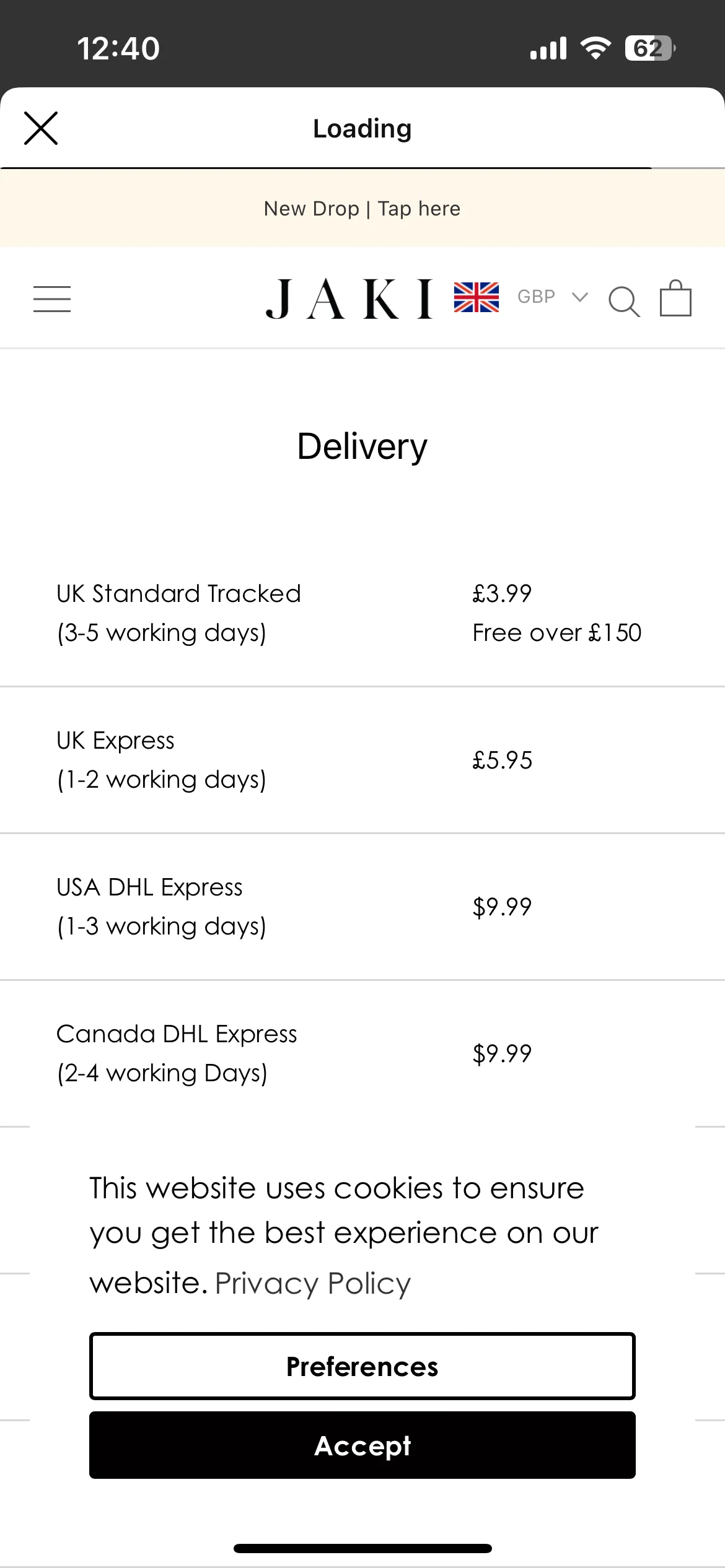Accept the cookies
The height and width of the screenshot is (1568, 725).
[x=362, y=1445]
